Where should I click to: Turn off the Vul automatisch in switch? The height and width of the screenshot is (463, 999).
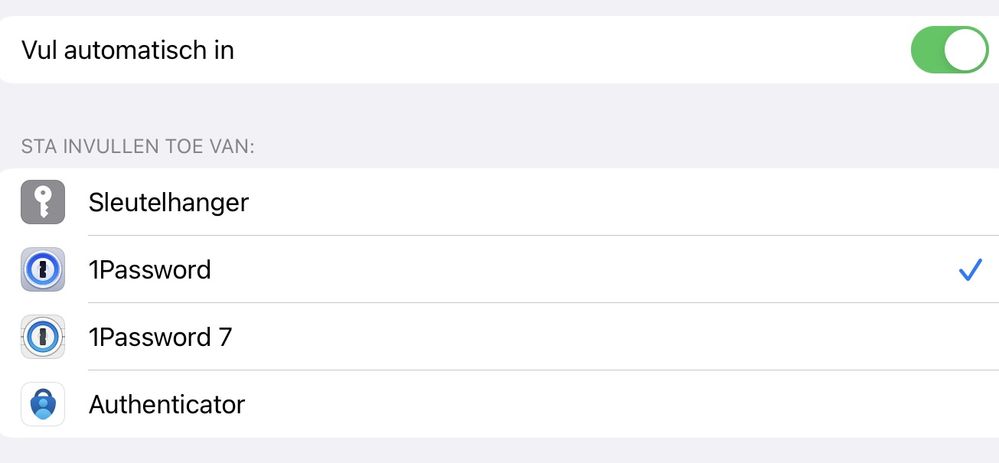[949, 50]
